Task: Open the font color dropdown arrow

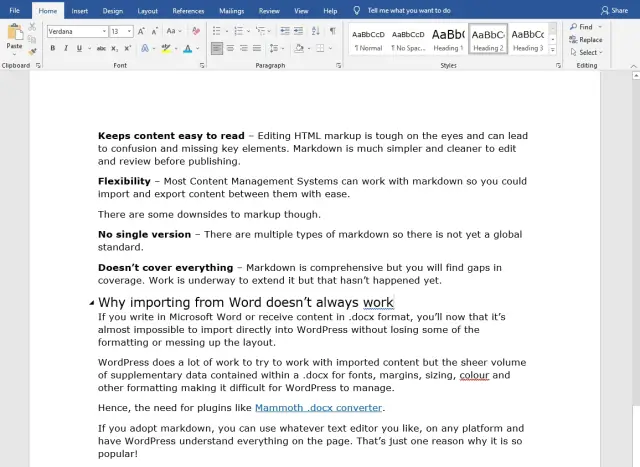Action: tap(198, 49)
